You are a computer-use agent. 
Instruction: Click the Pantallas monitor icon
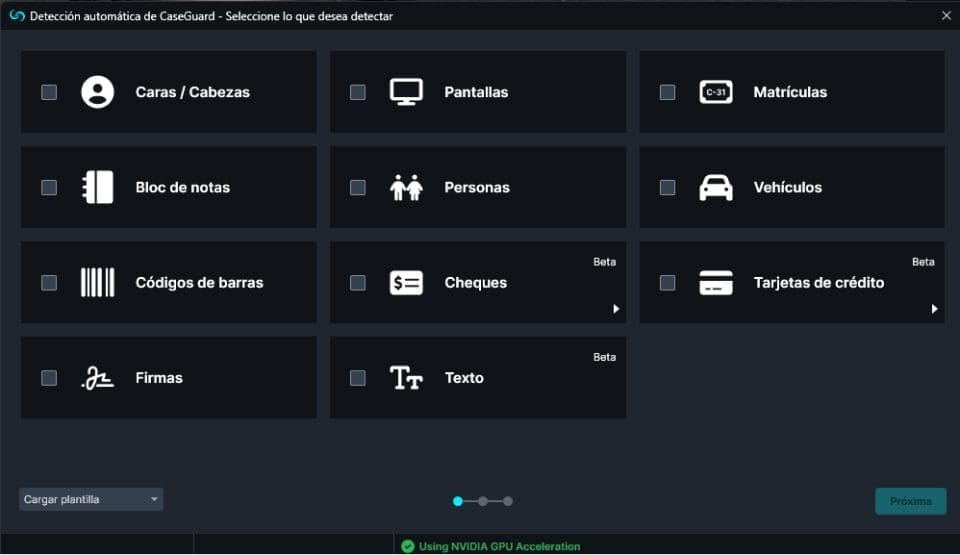[x=406, y=92]
